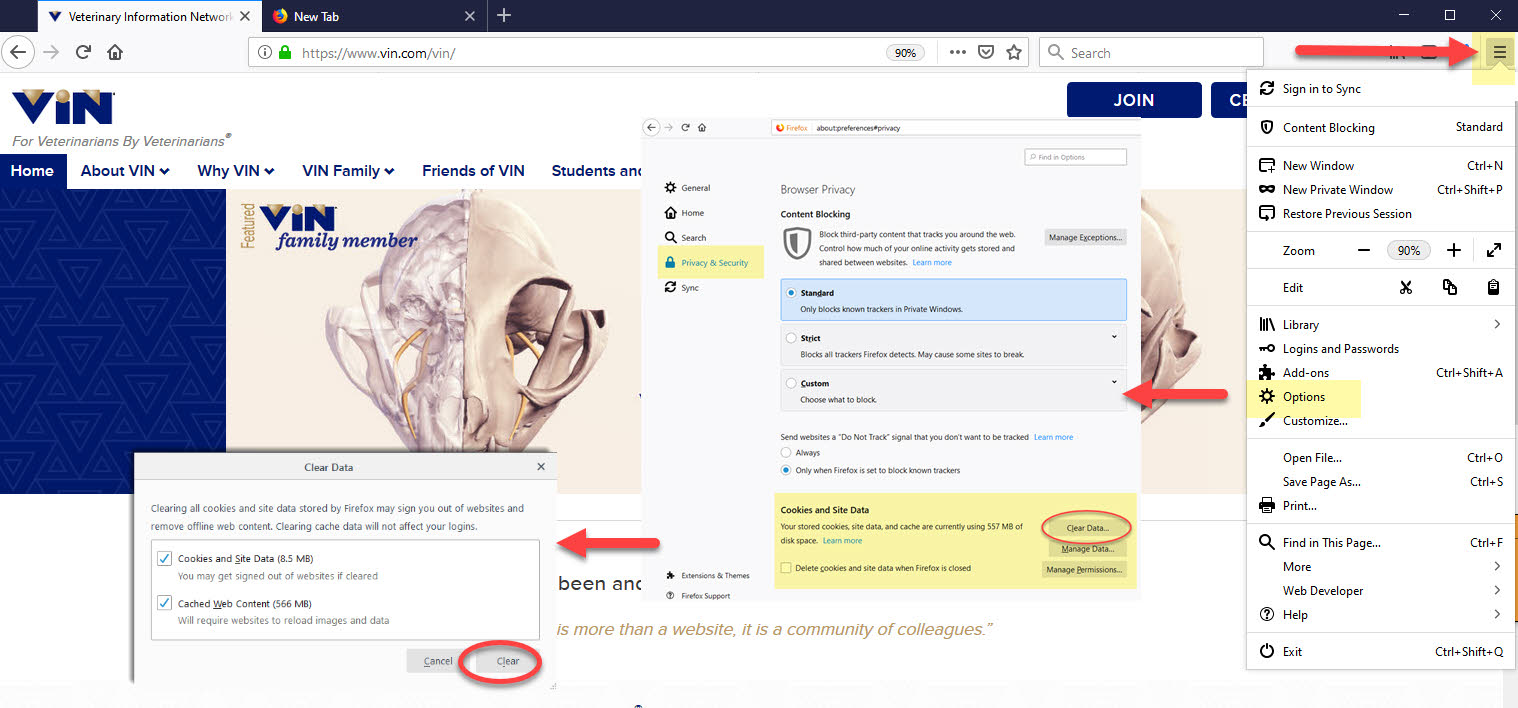Viewport: 1518px width, 708px height.
Task: Open General settings in preferences sidebar
Action: coord(687,188)
